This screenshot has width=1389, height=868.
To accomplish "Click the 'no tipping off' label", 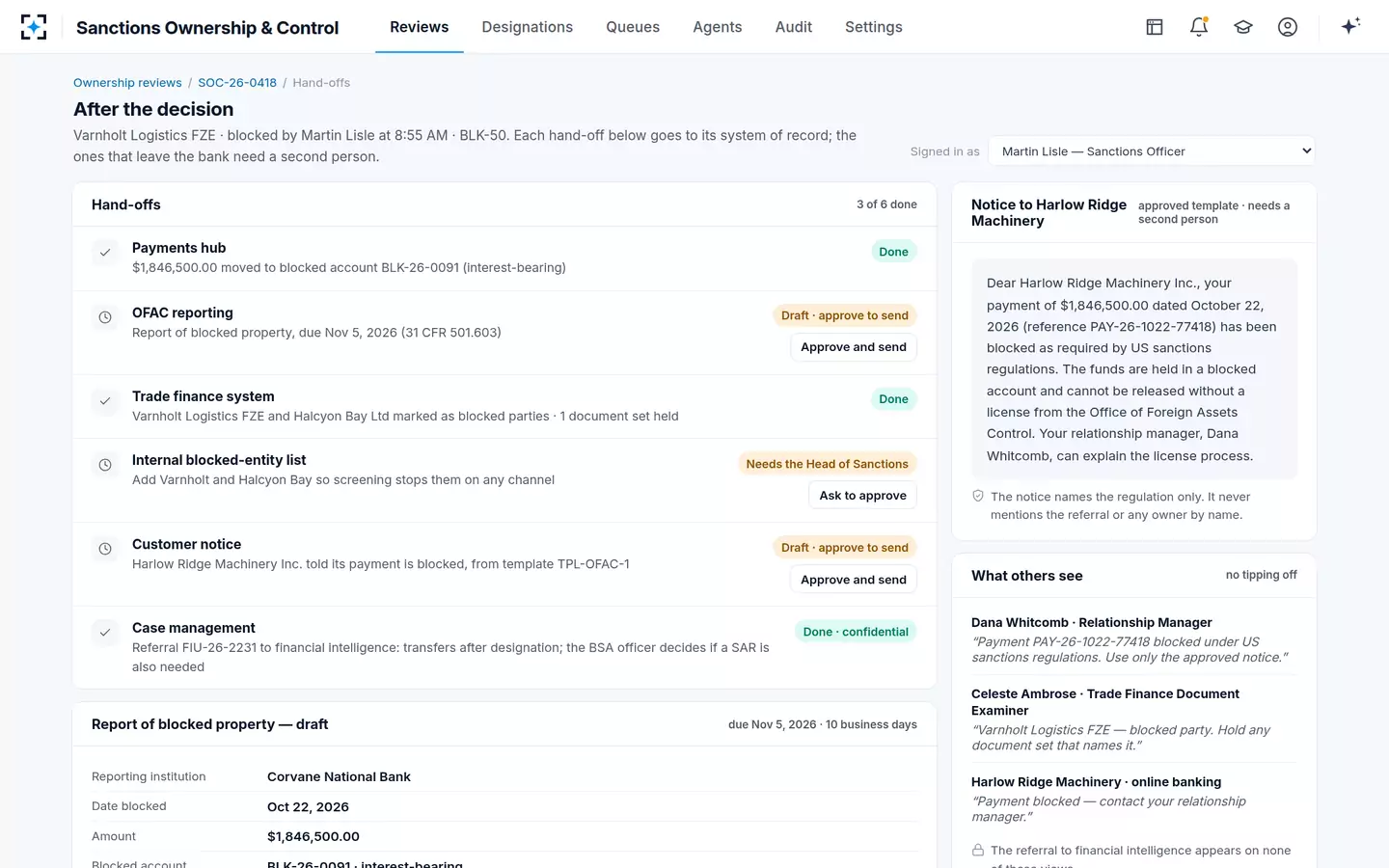I will (x=1262, y=575).
